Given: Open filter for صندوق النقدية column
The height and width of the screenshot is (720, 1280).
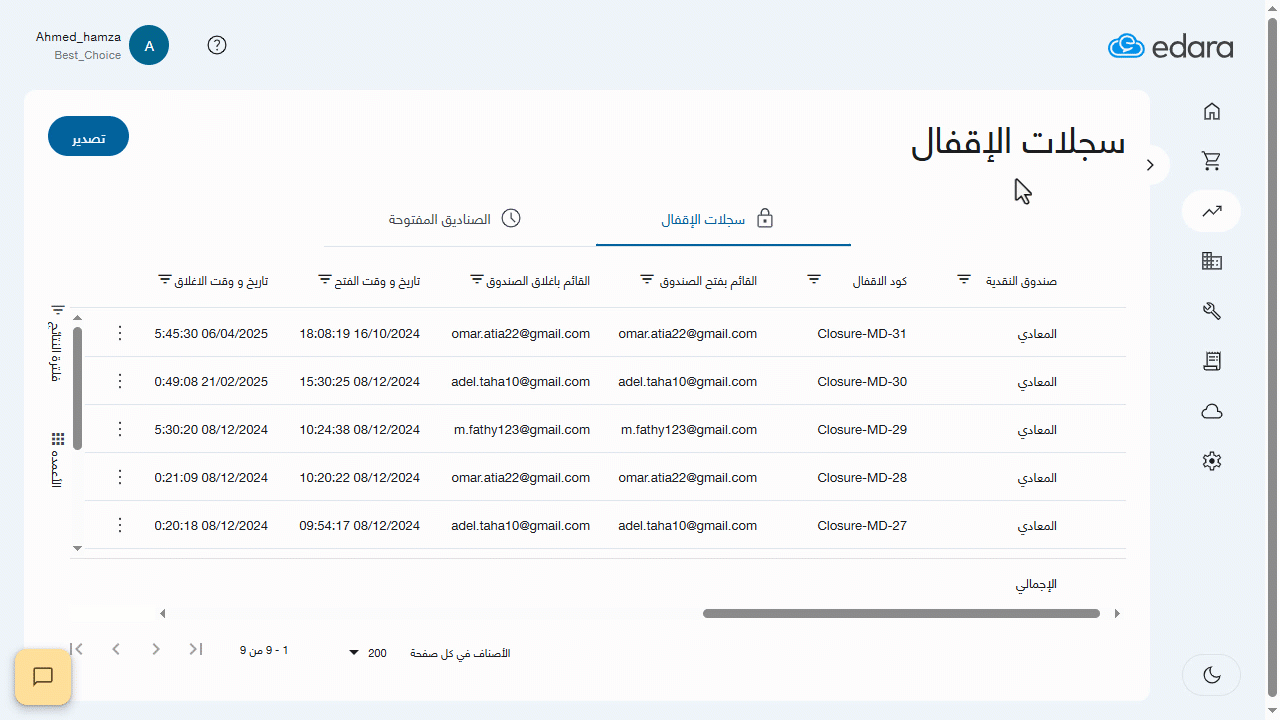Looking at the screenshot, I should [964, 280].
